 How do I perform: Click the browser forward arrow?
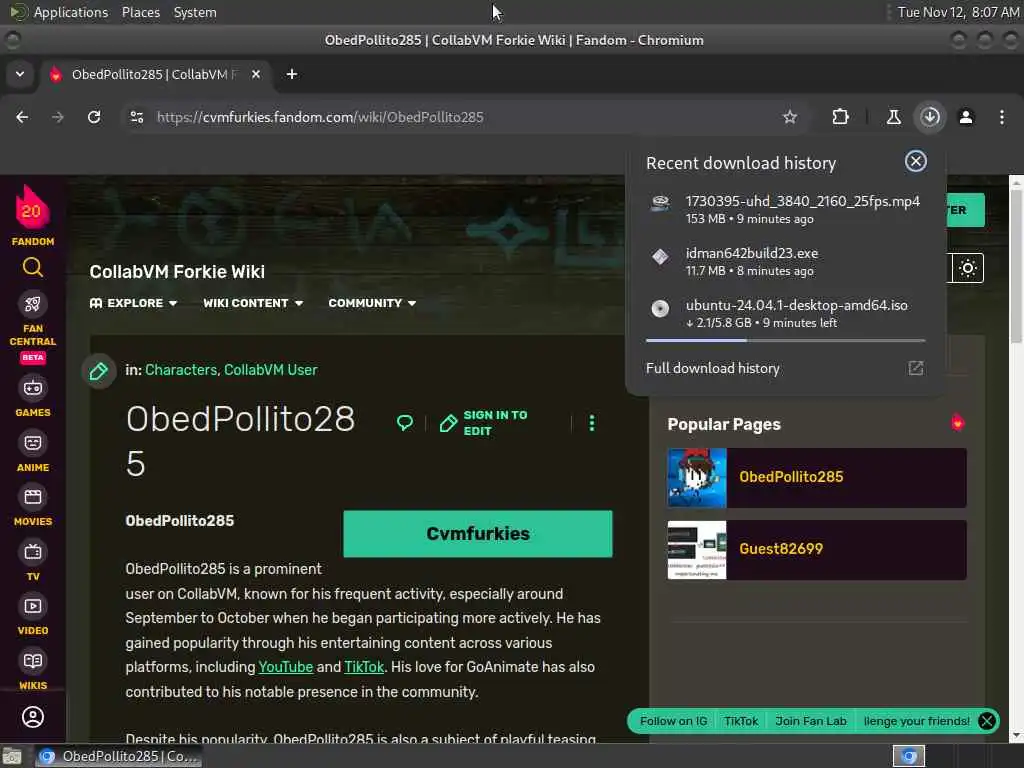58,117
